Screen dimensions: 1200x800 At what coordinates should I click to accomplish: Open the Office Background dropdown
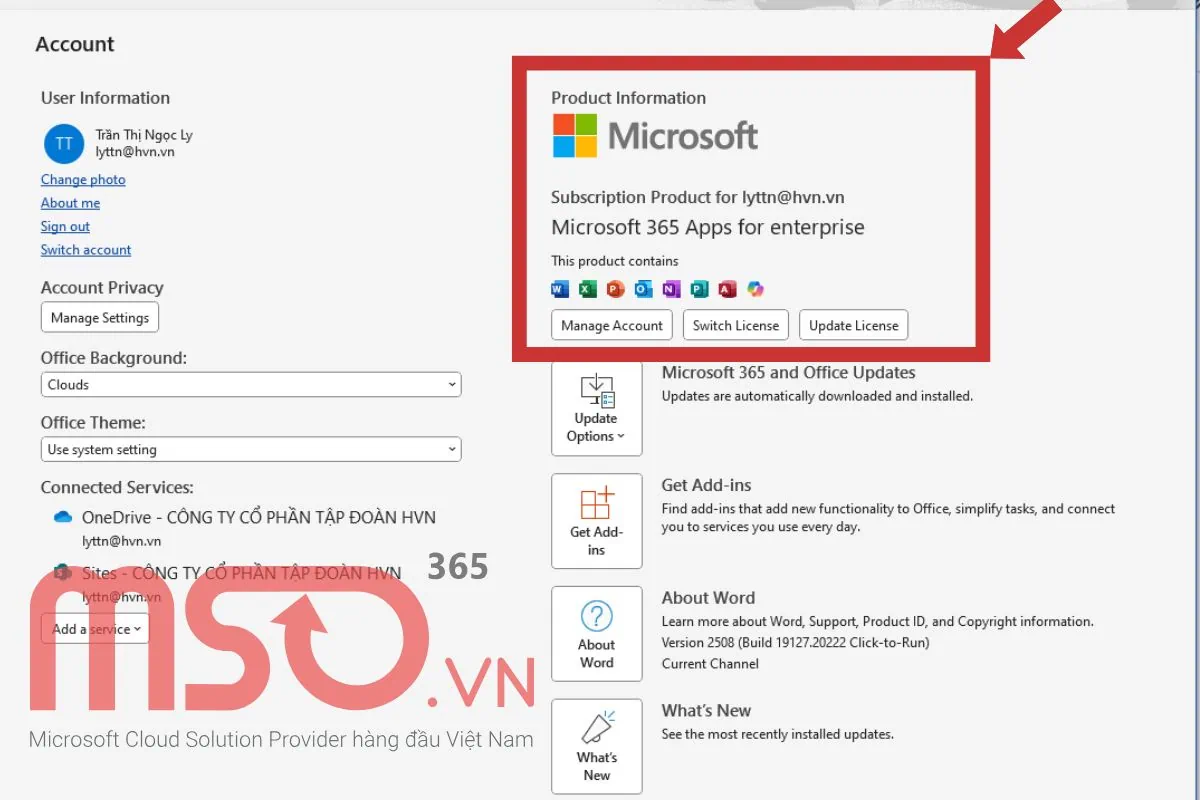click(250, 384)
